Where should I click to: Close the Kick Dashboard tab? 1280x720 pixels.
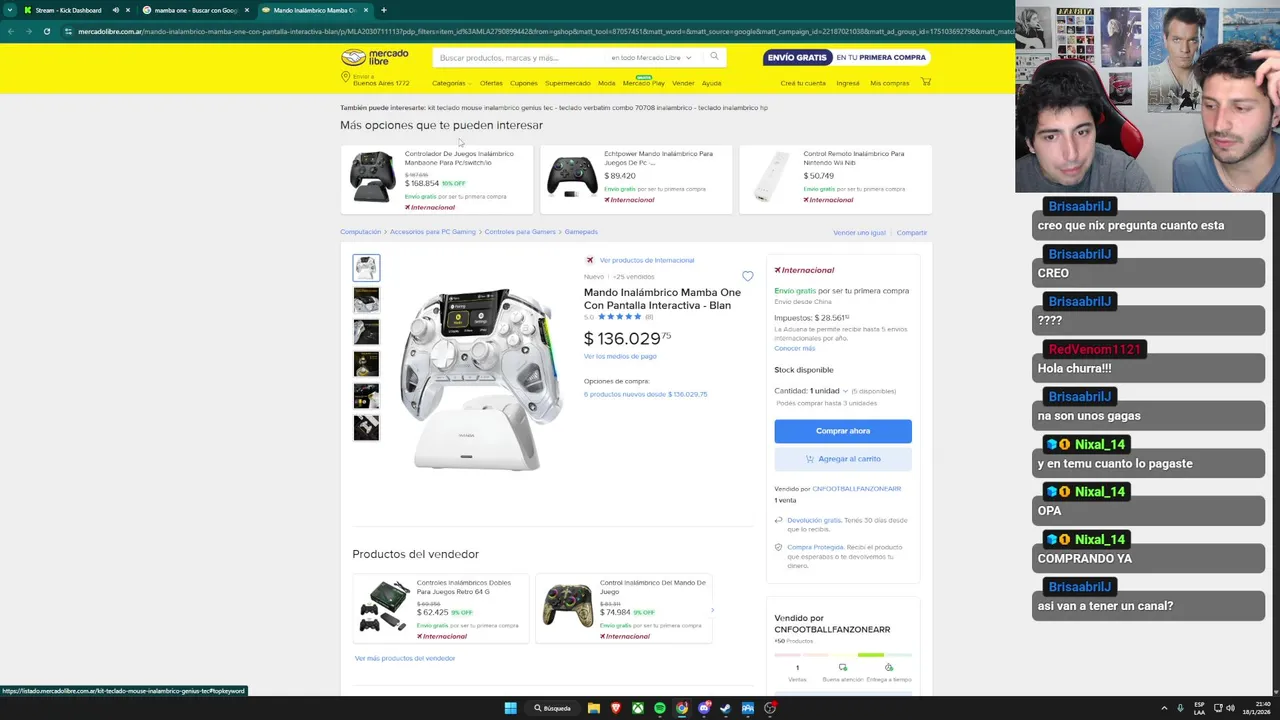tap(127, 10)
